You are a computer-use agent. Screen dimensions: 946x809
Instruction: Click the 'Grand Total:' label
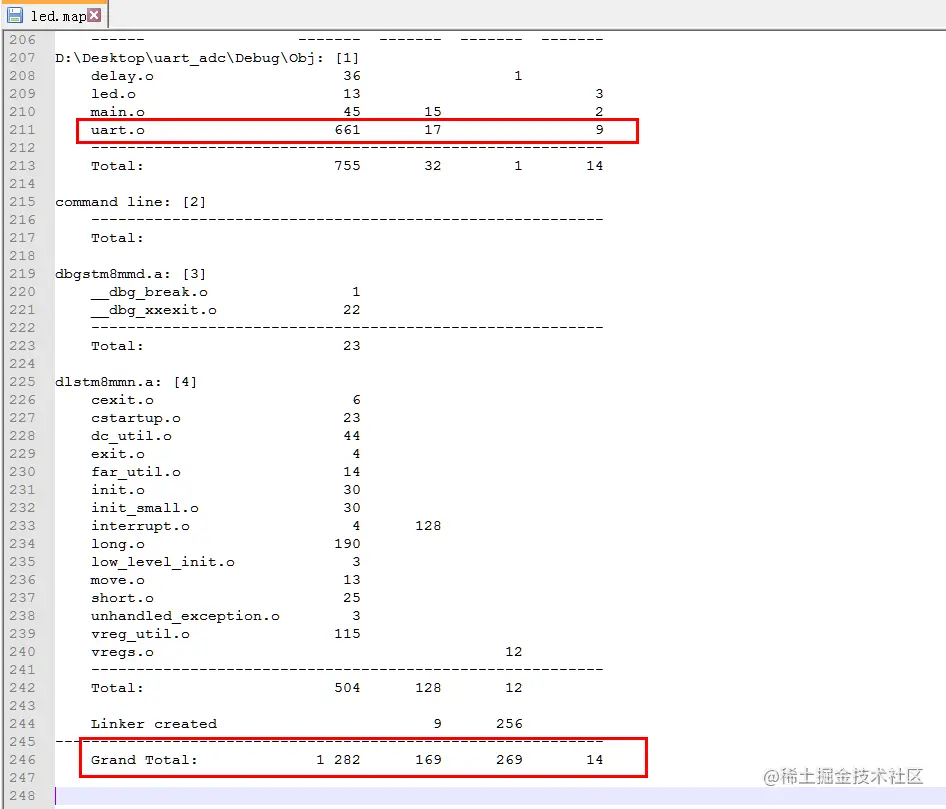tap(144, 760)
